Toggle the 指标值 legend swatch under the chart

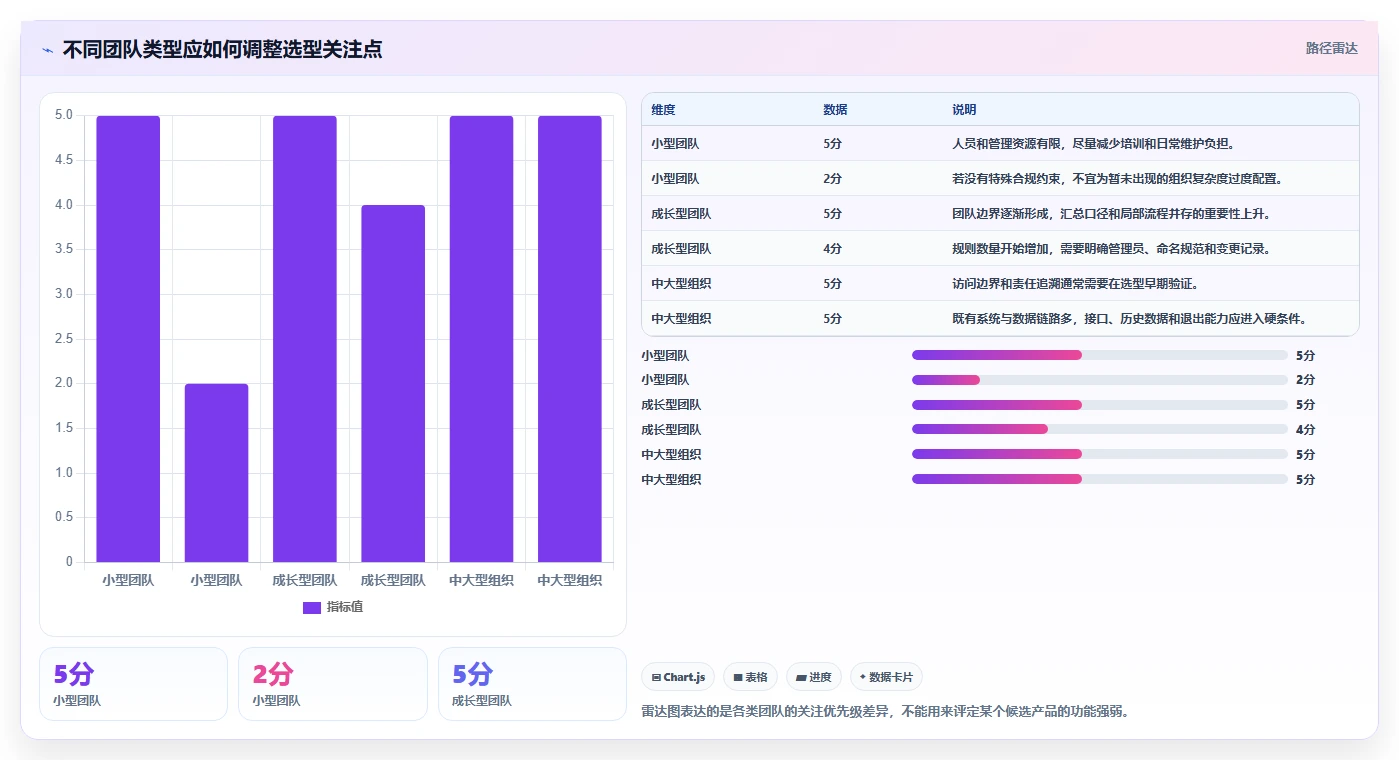(312, 607)
